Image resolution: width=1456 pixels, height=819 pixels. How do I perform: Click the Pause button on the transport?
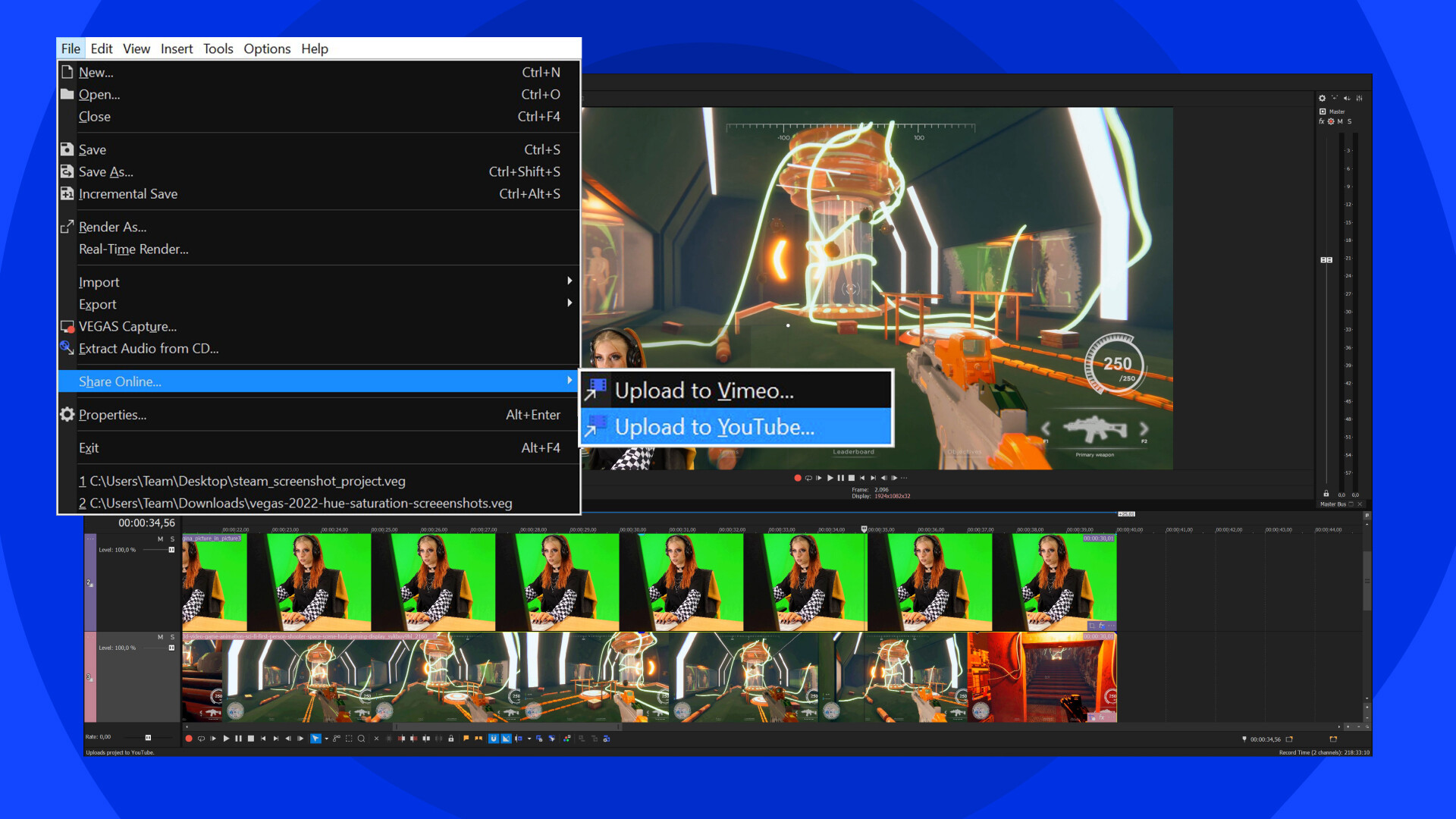238,738
